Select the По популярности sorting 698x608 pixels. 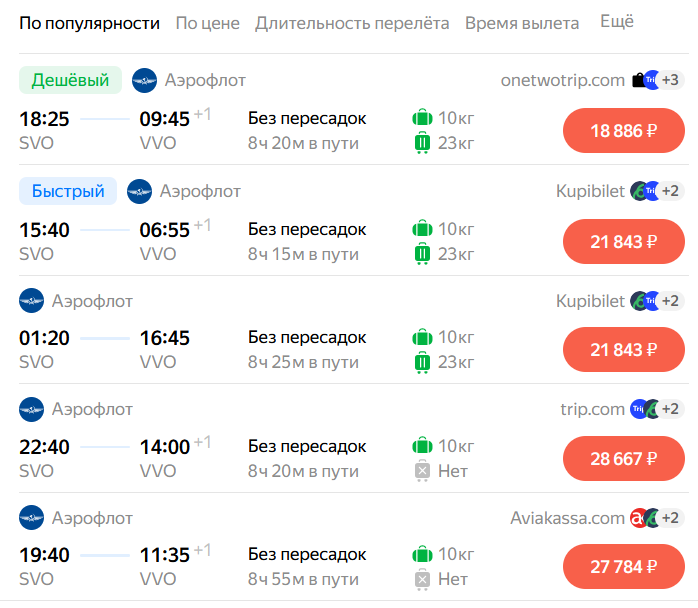pyautogui.click(x=89, y=23)
